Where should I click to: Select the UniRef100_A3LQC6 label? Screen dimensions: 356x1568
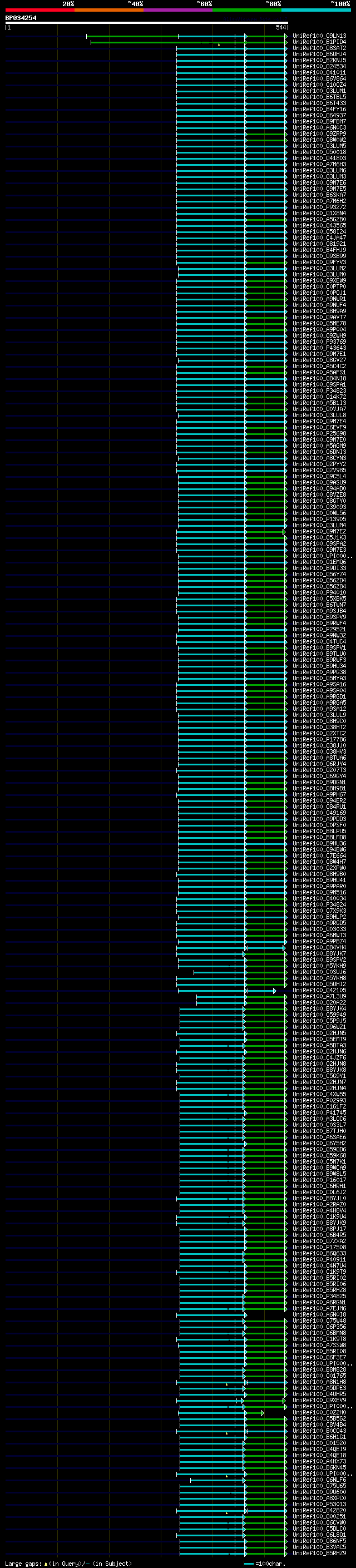pos(319,1118)
